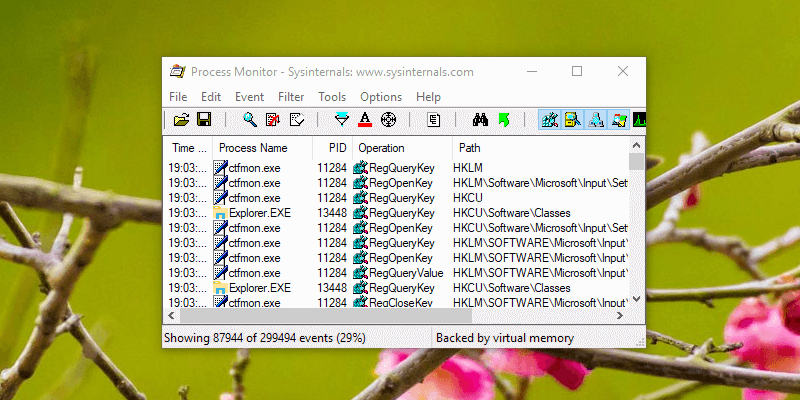Image resolution: width=800 pixels, height=400 pixels.
Task: Open the Tools menu
Action: click(x=332, y=97)
